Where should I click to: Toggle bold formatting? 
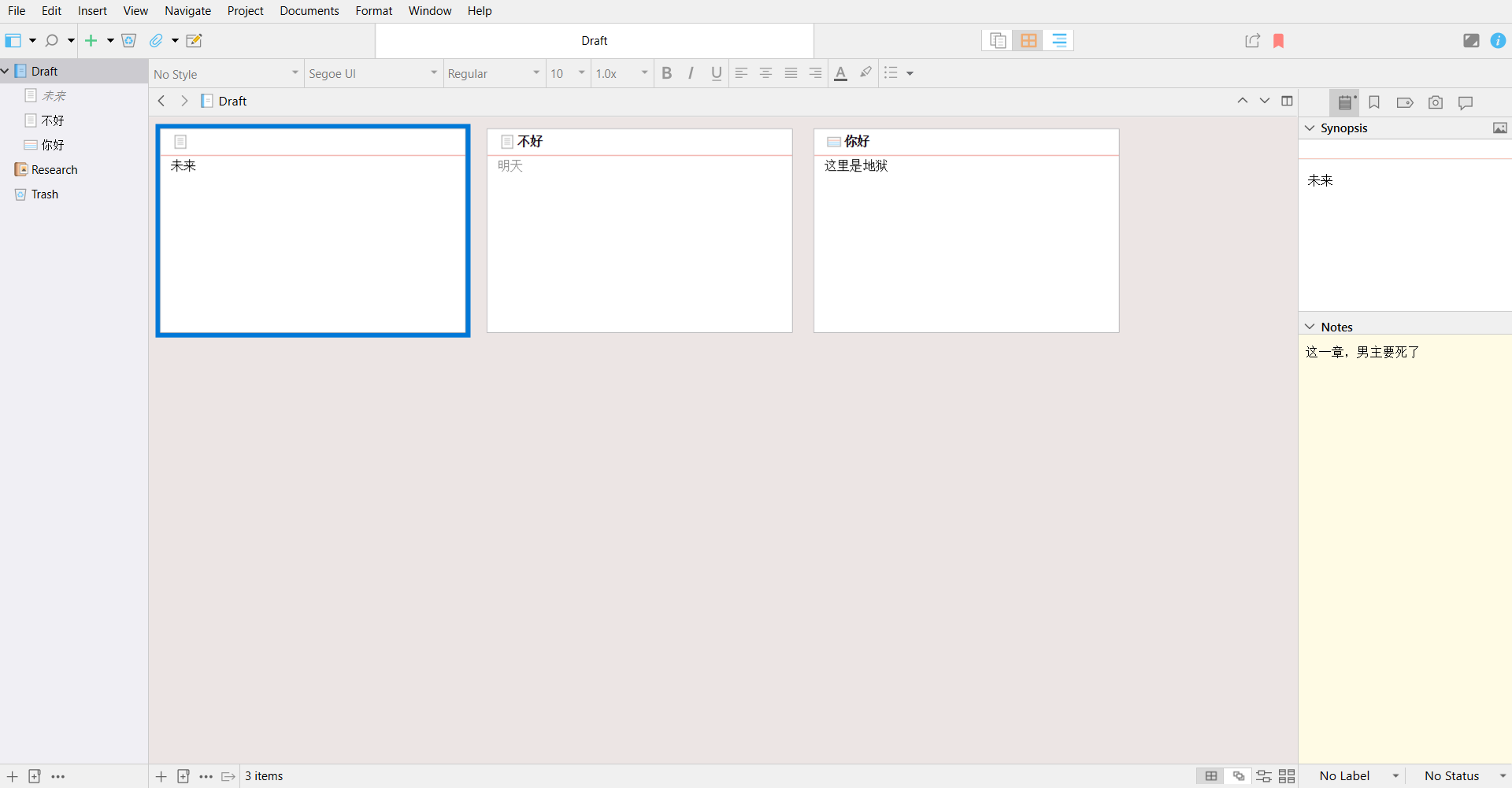[x=666, y=73]
